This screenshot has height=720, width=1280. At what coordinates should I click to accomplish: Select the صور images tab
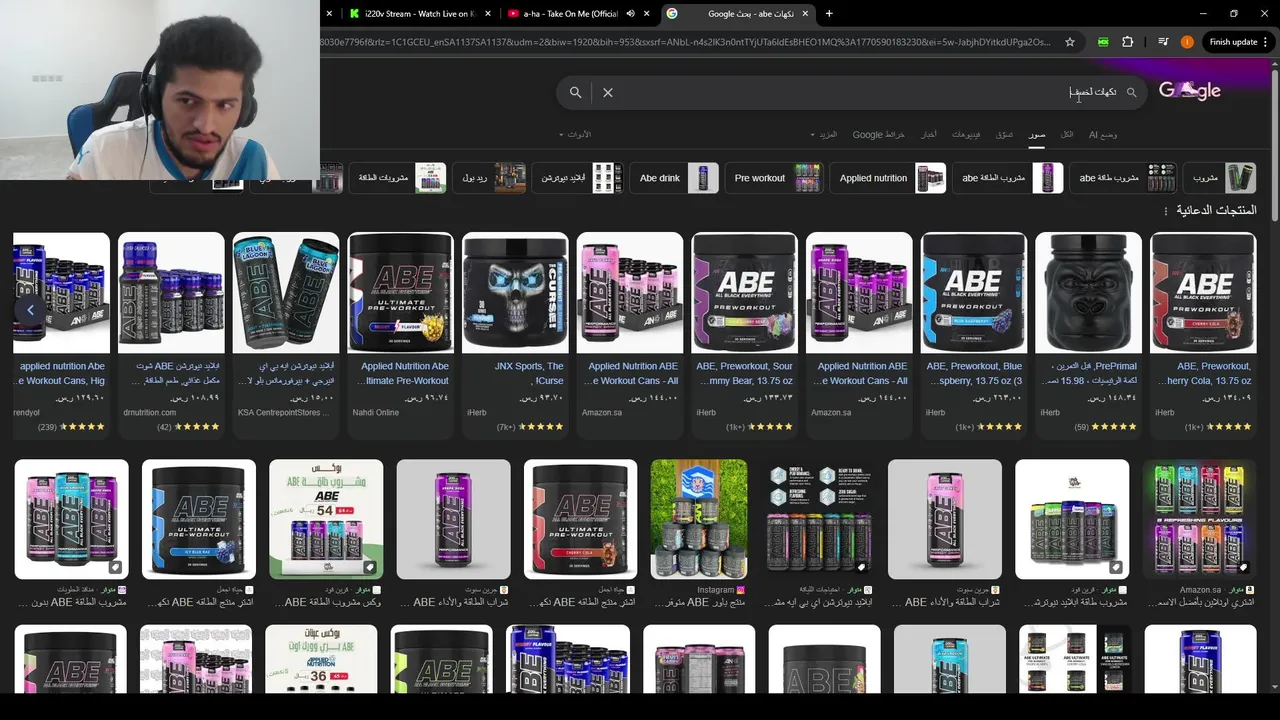pos(1038,134)
